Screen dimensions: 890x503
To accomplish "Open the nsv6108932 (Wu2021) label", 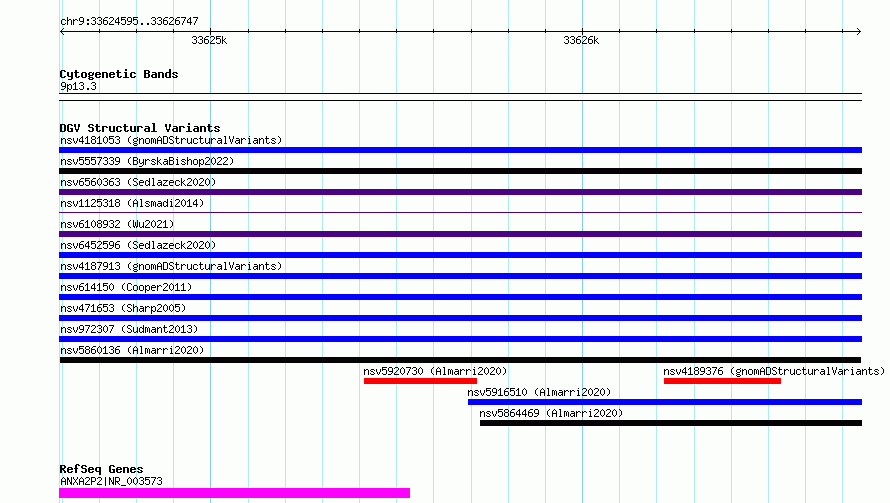I will point(117,224).
